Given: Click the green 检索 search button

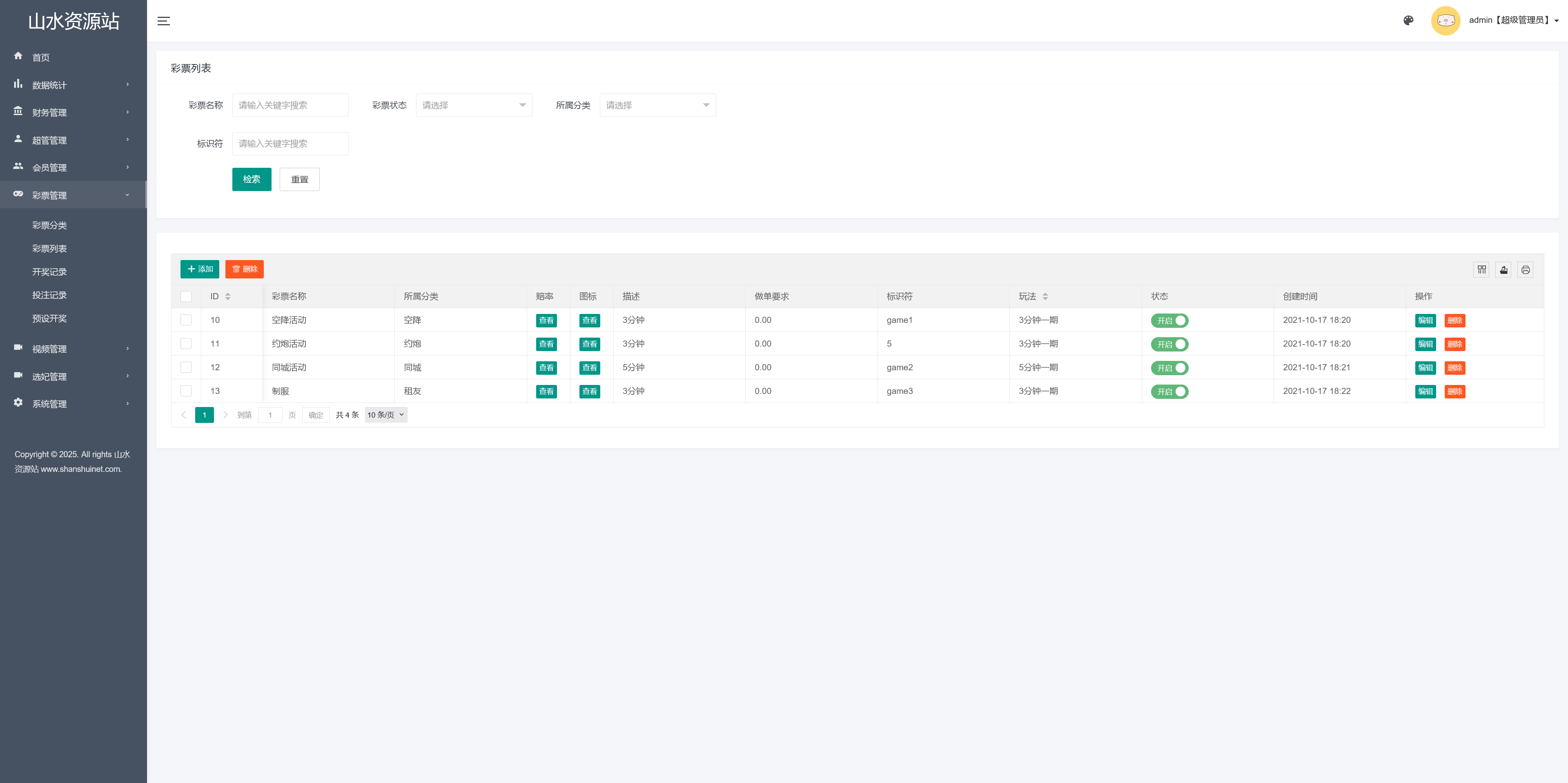Looking at the screenshot, I should click(x=252, y=180).
